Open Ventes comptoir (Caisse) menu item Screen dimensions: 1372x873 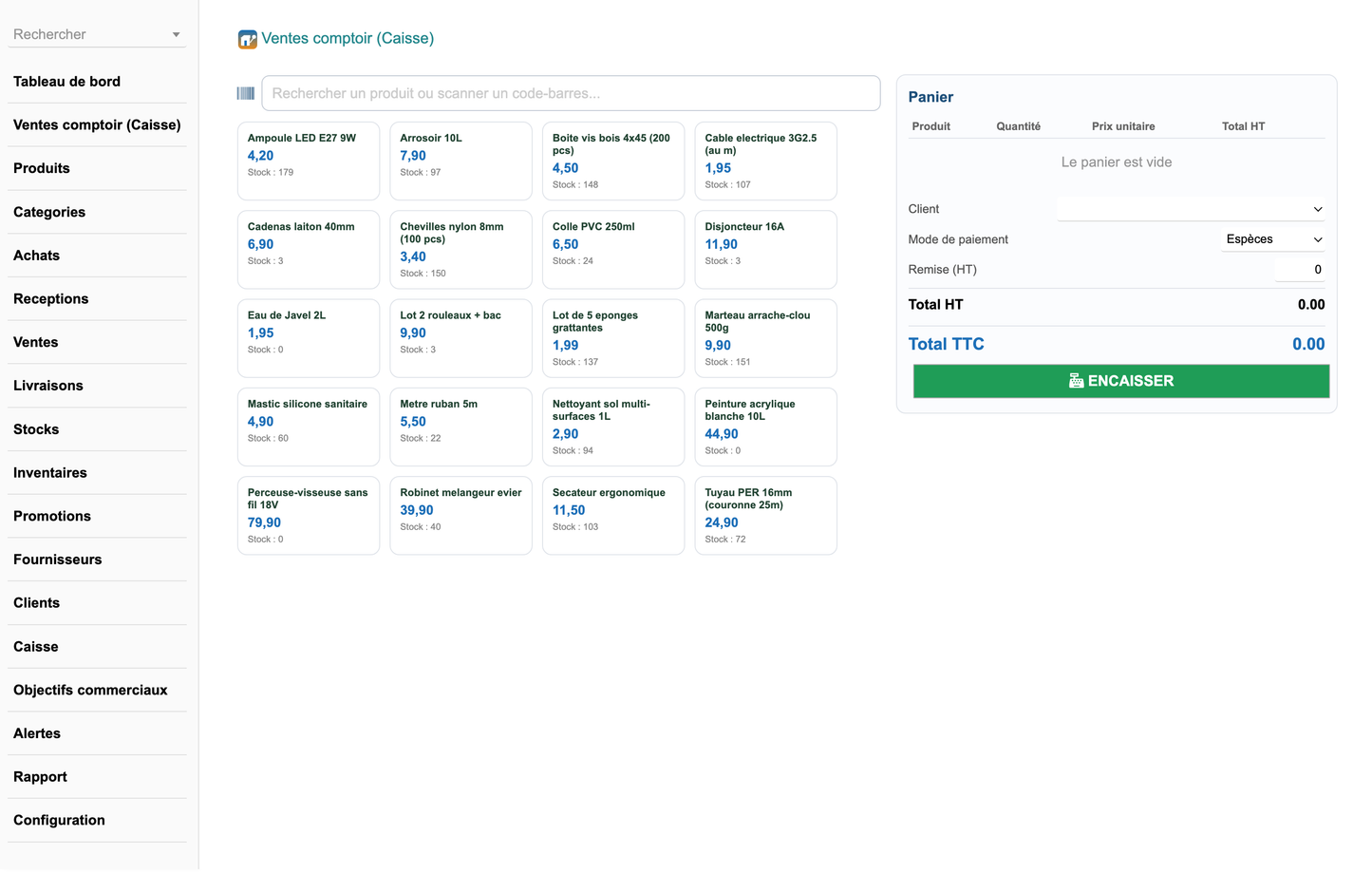pos(97,125)
